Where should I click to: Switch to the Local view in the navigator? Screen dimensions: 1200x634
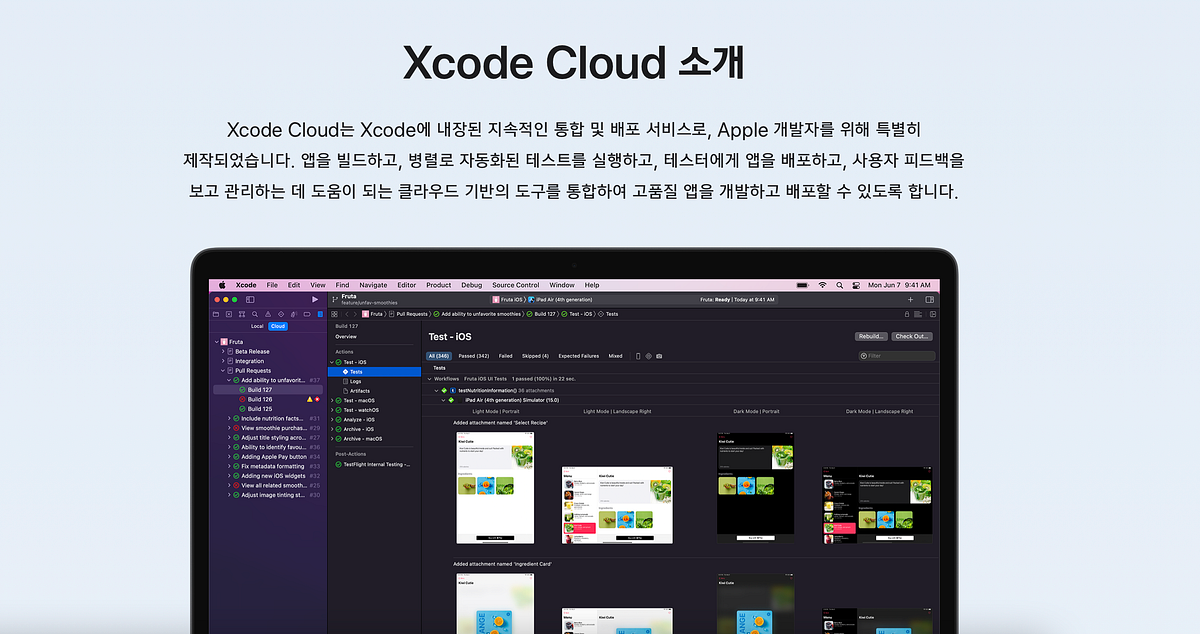[x=257, y=326]
